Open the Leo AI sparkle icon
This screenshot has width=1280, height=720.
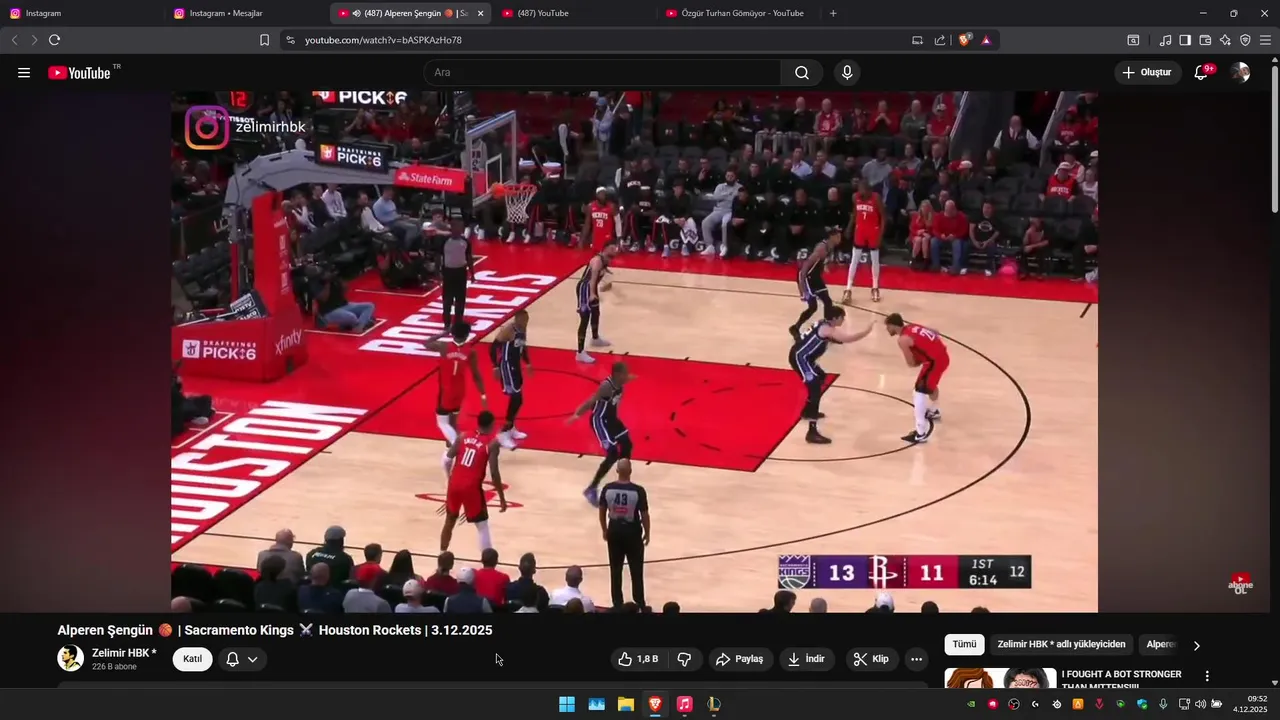1225,40
